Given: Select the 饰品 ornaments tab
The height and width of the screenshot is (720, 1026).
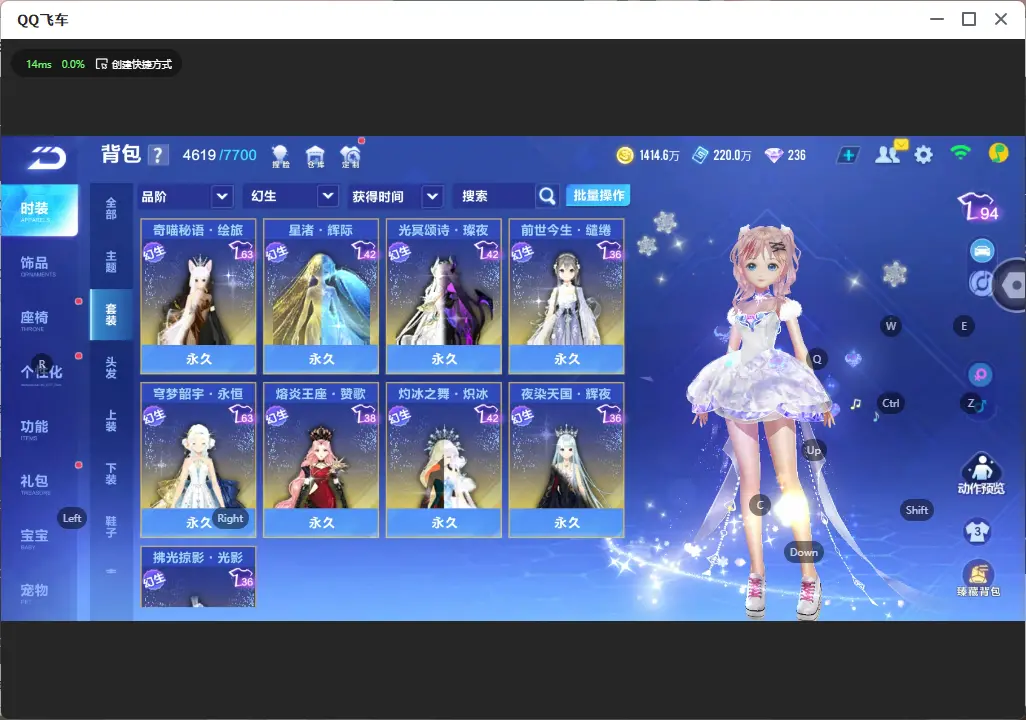Looking at the screenshot, I should point(38,265).
